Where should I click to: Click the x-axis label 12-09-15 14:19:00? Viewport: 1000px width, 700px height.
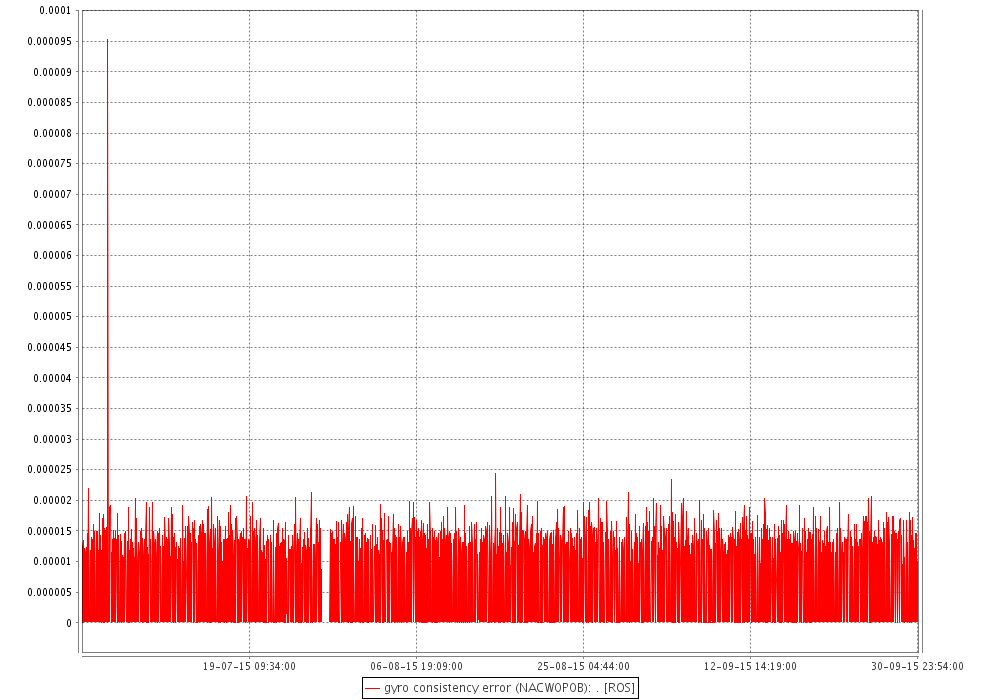pos(750,666)
